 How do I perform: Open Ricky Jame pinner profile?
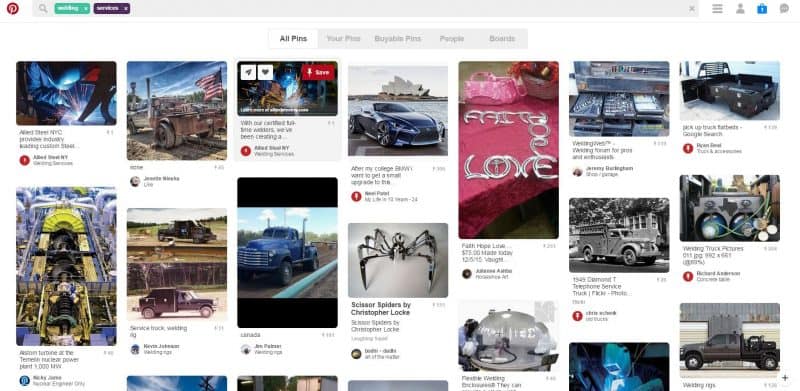47,378
